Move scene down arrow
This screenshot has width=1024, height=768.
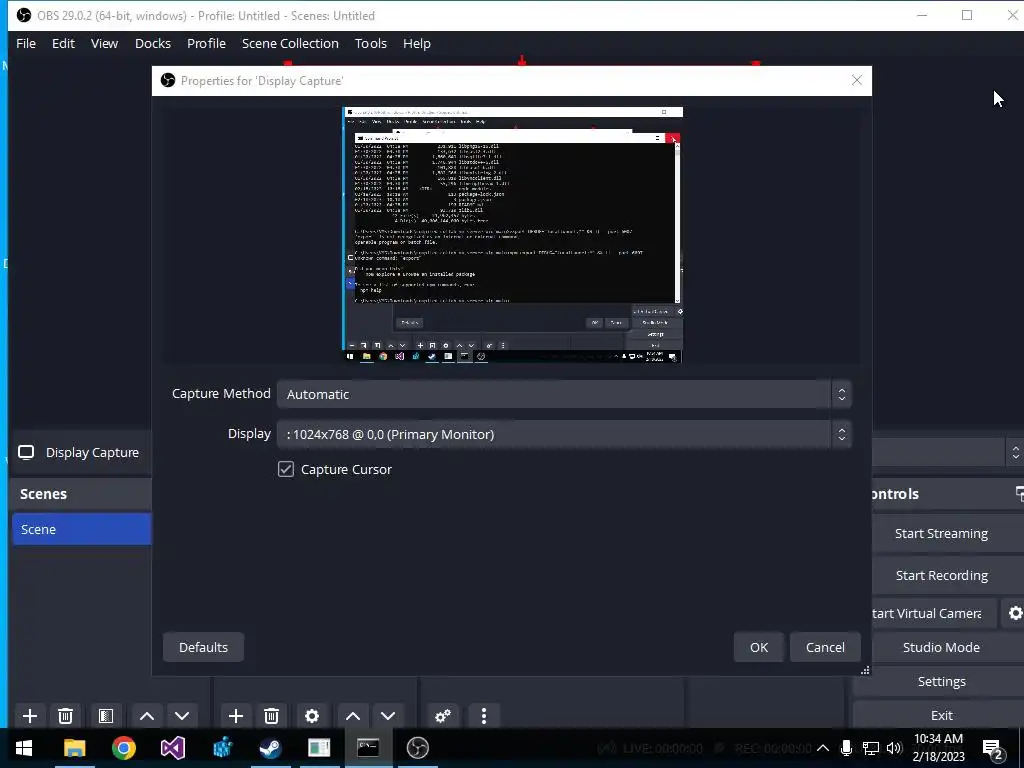(x=182, y=716)
